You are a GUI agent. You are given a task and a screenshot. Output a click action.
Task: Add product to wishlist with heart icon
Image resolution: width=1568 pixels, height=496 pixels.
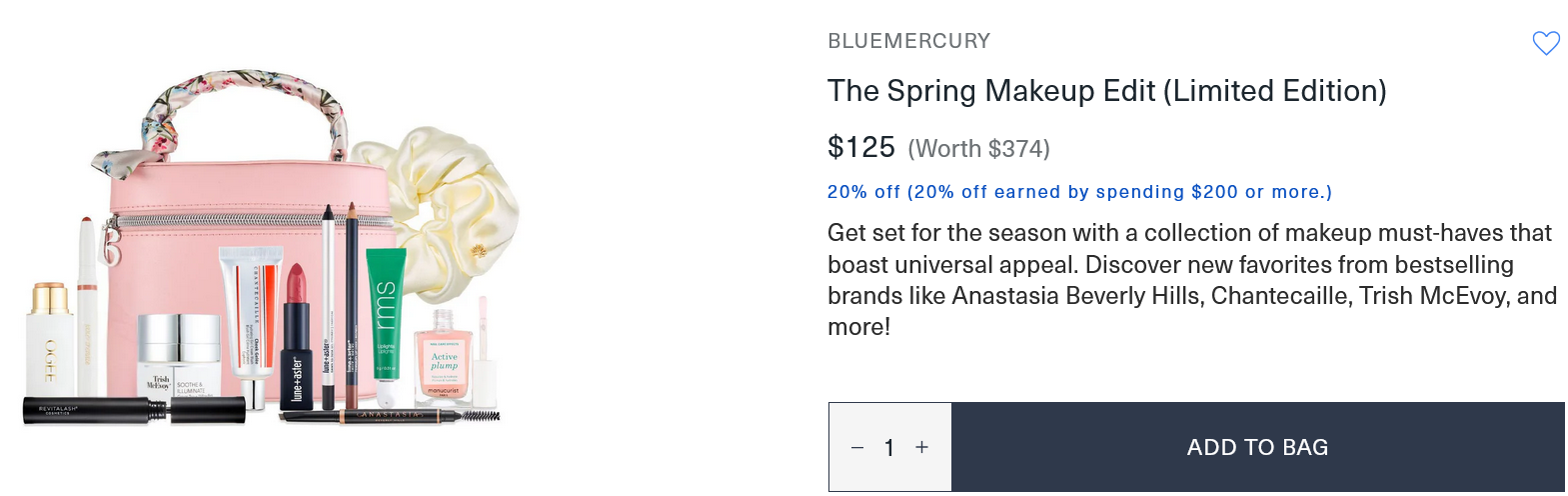1545,43
